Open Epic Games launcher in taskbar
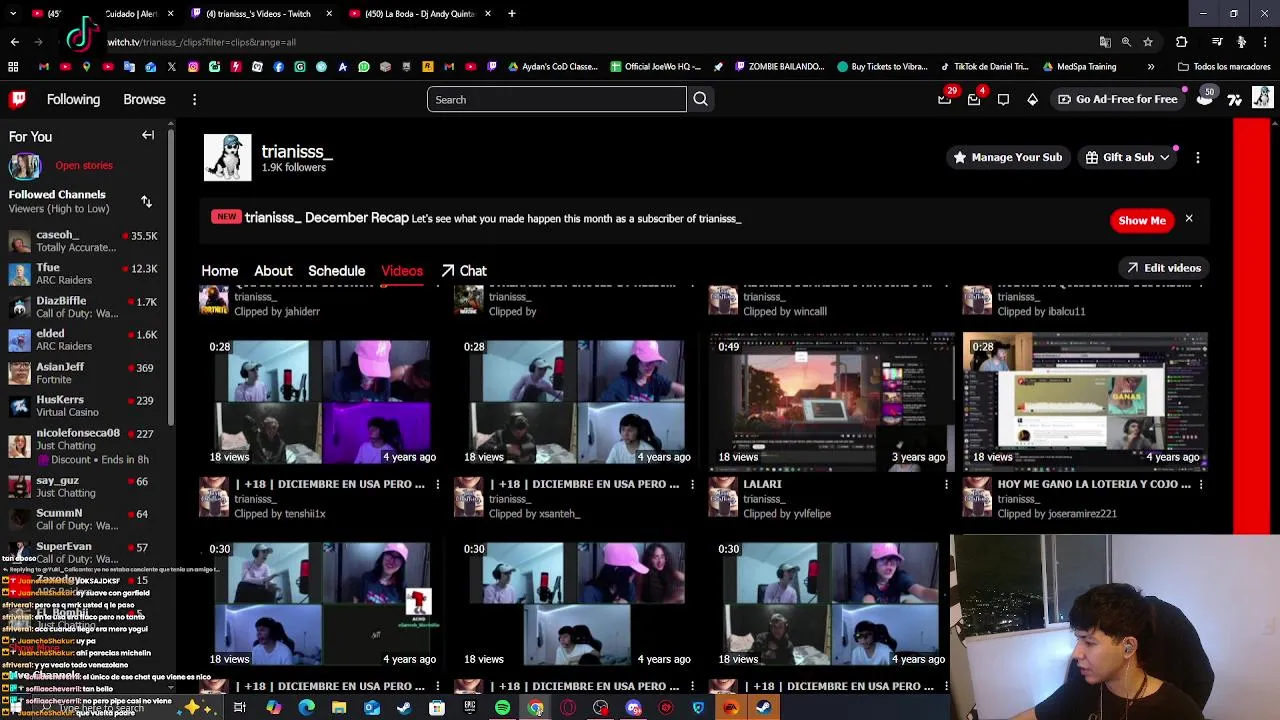The image size is (1280, 720). [470, 708]
